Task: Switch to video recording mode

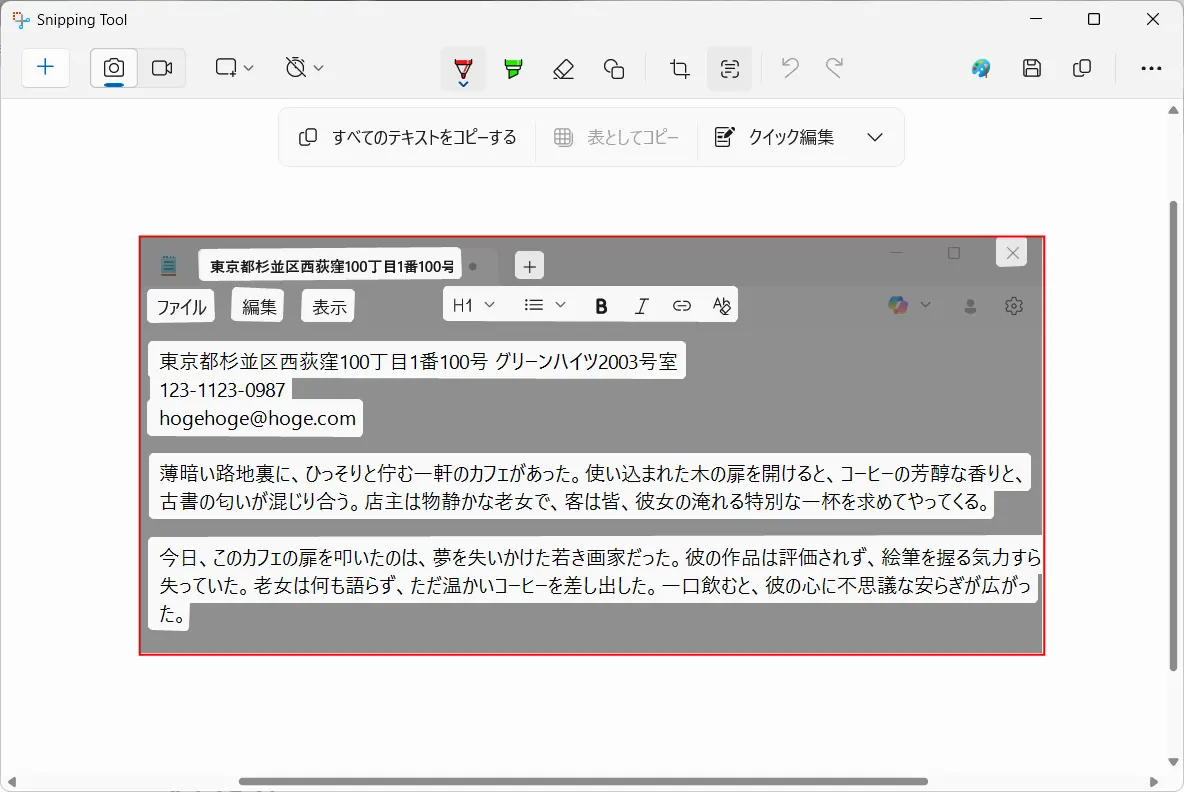Action: tap(162, 68)
